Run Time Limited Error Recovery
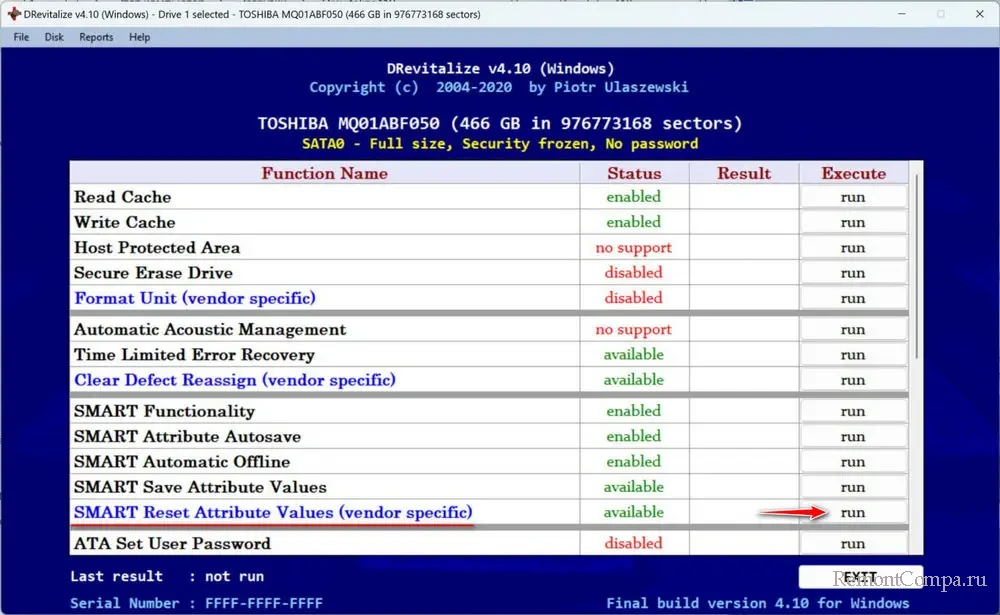 click(853, 355)
